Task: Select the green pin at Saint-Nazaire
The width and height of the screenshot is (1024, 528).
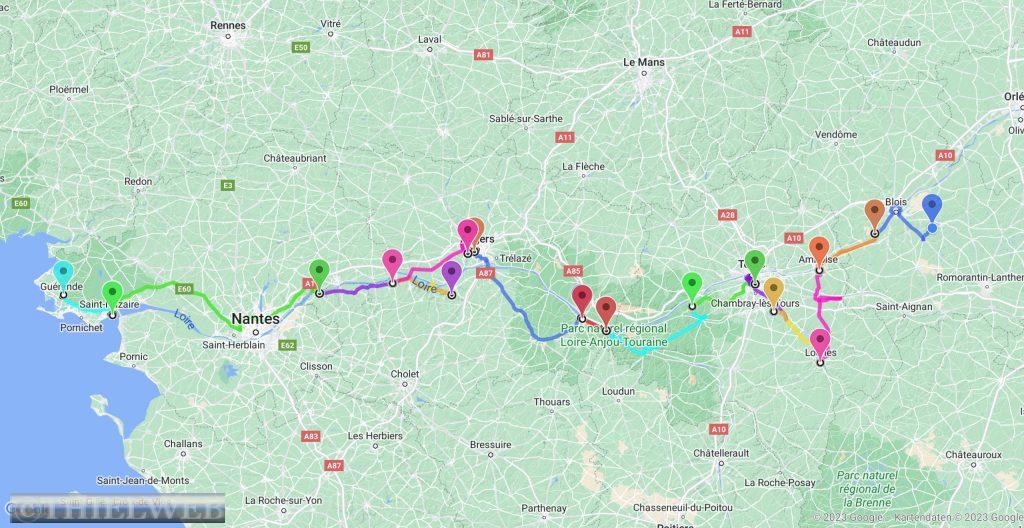Action: 112,295
